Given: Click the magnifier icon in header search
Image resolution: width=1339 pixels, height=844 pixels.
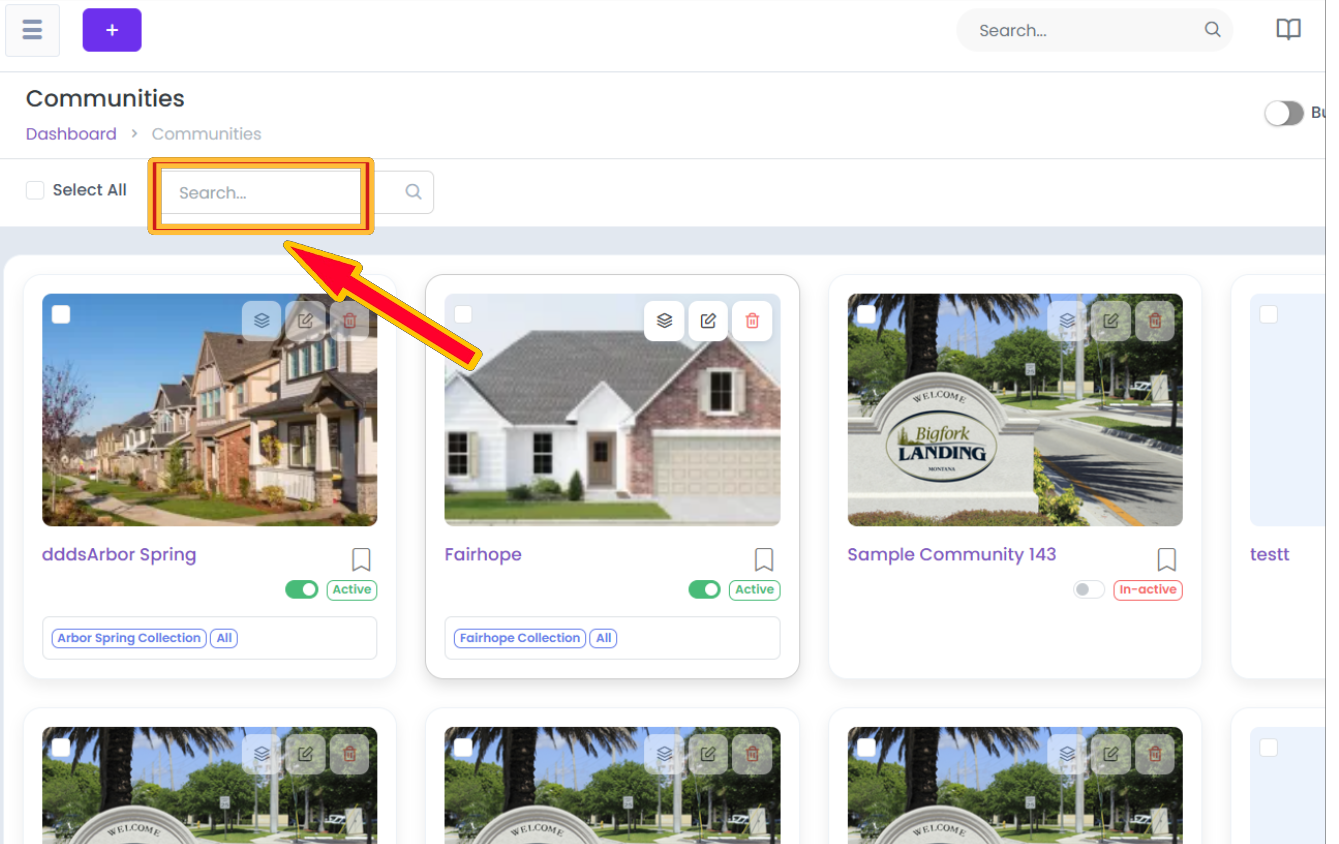Looking at the screenshot, I should click(x=1212, y=30).
